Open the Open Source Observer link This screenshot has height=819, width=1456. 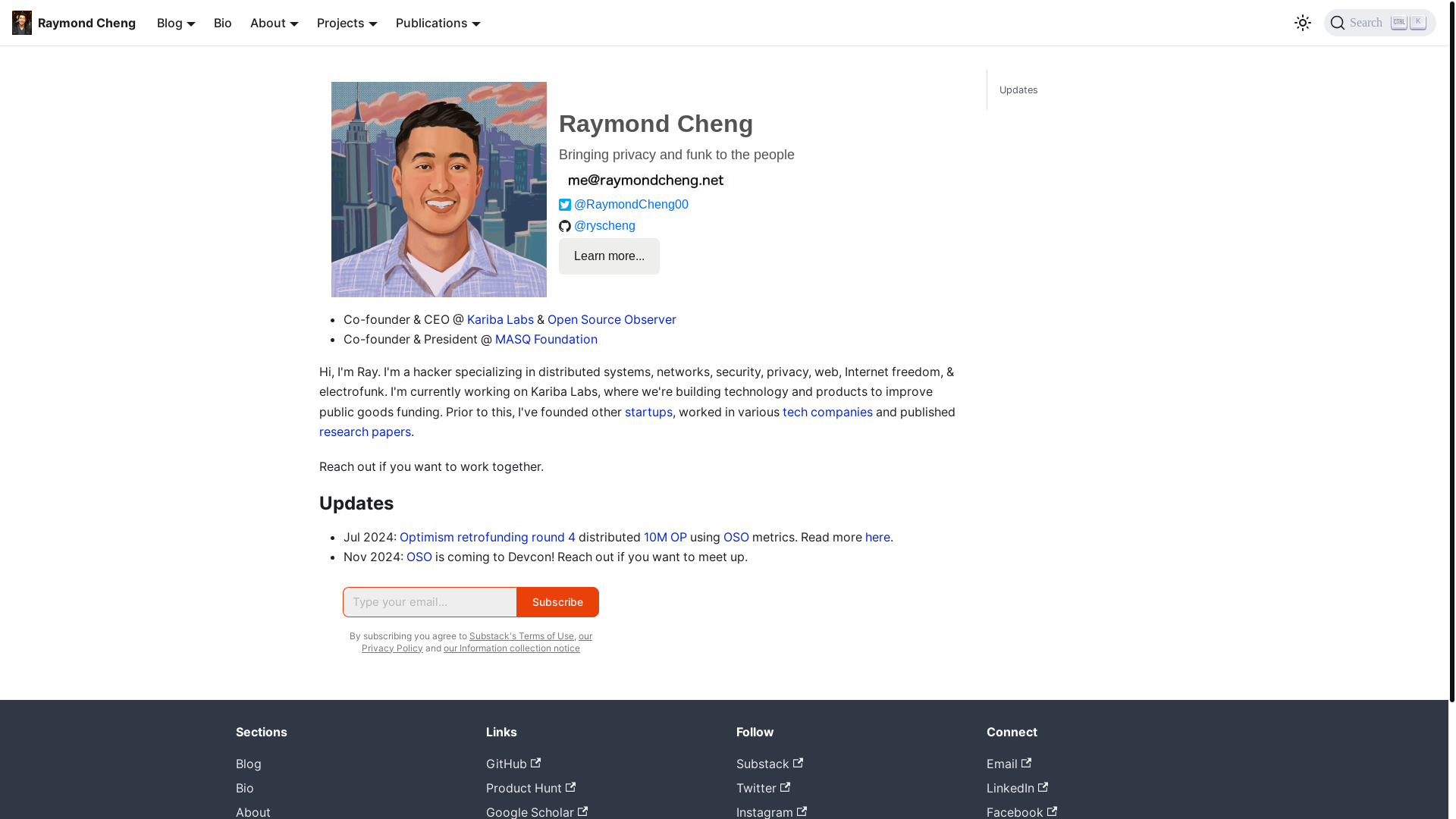pyautogui.click(x=611, y=319)
